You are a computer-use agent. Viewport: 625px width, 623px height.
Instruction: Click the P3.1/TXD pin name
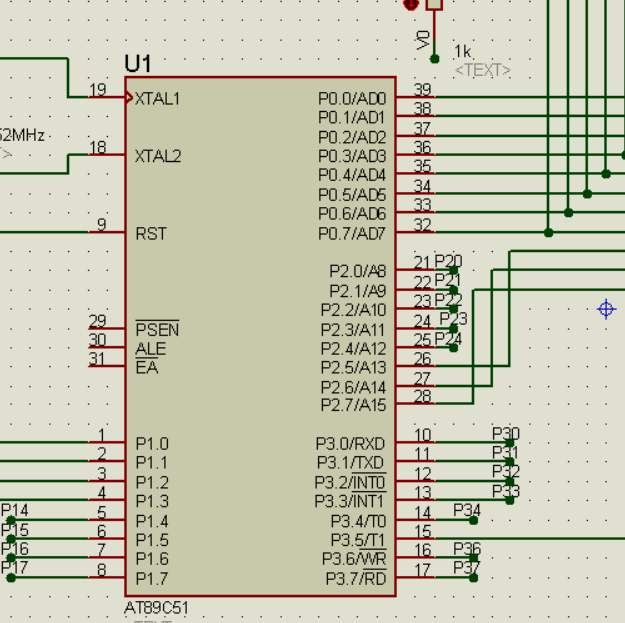[x=350, y=462]
